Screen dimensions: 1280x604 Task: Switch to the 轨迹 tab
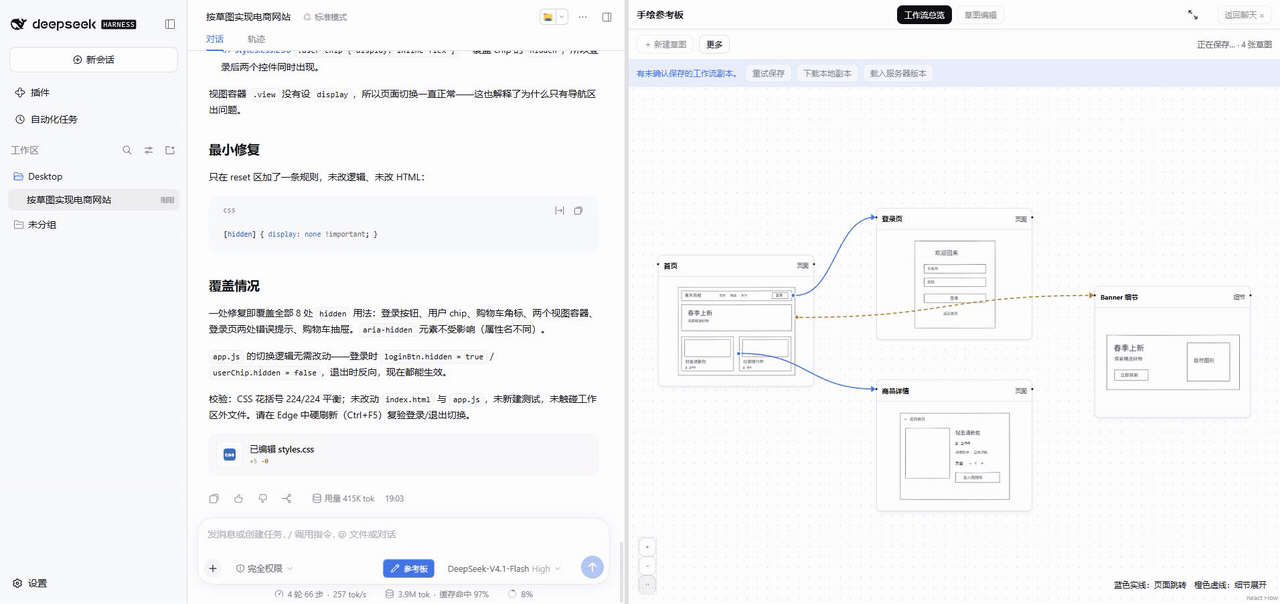tap(256, 38)
